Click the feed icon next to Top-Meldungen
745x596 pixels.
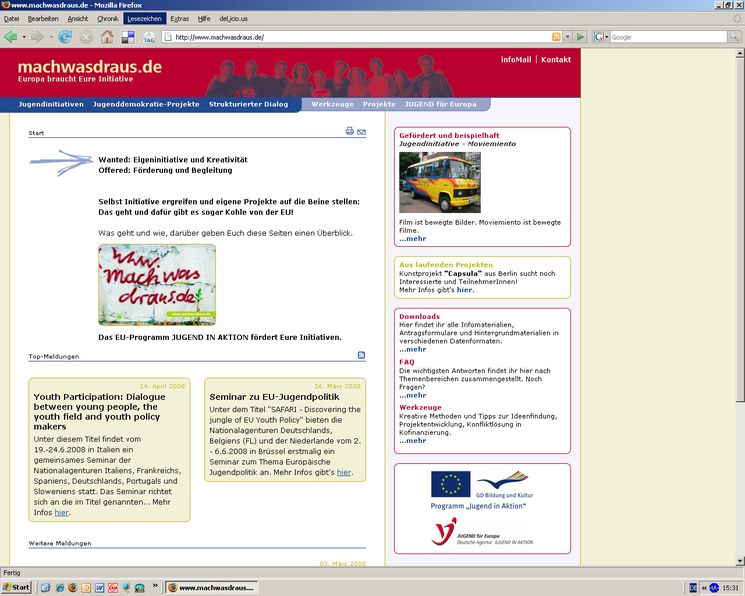tap(361, 355)
